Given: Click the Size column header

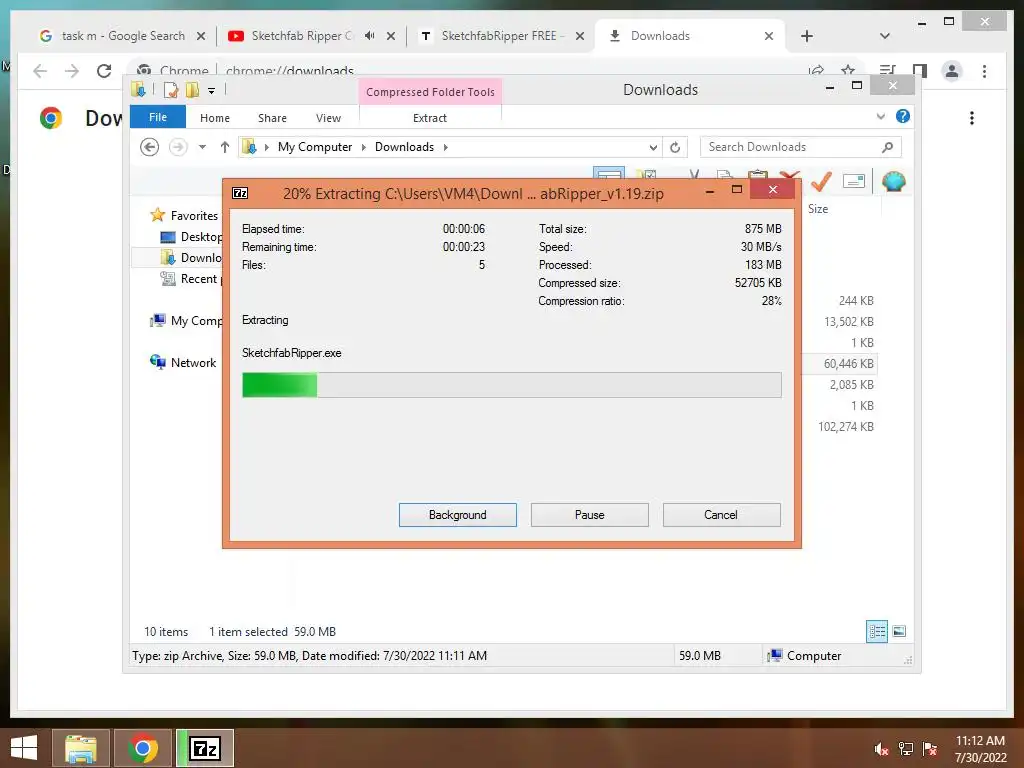Looking at the screenshot, I should (x=818, y=208).
